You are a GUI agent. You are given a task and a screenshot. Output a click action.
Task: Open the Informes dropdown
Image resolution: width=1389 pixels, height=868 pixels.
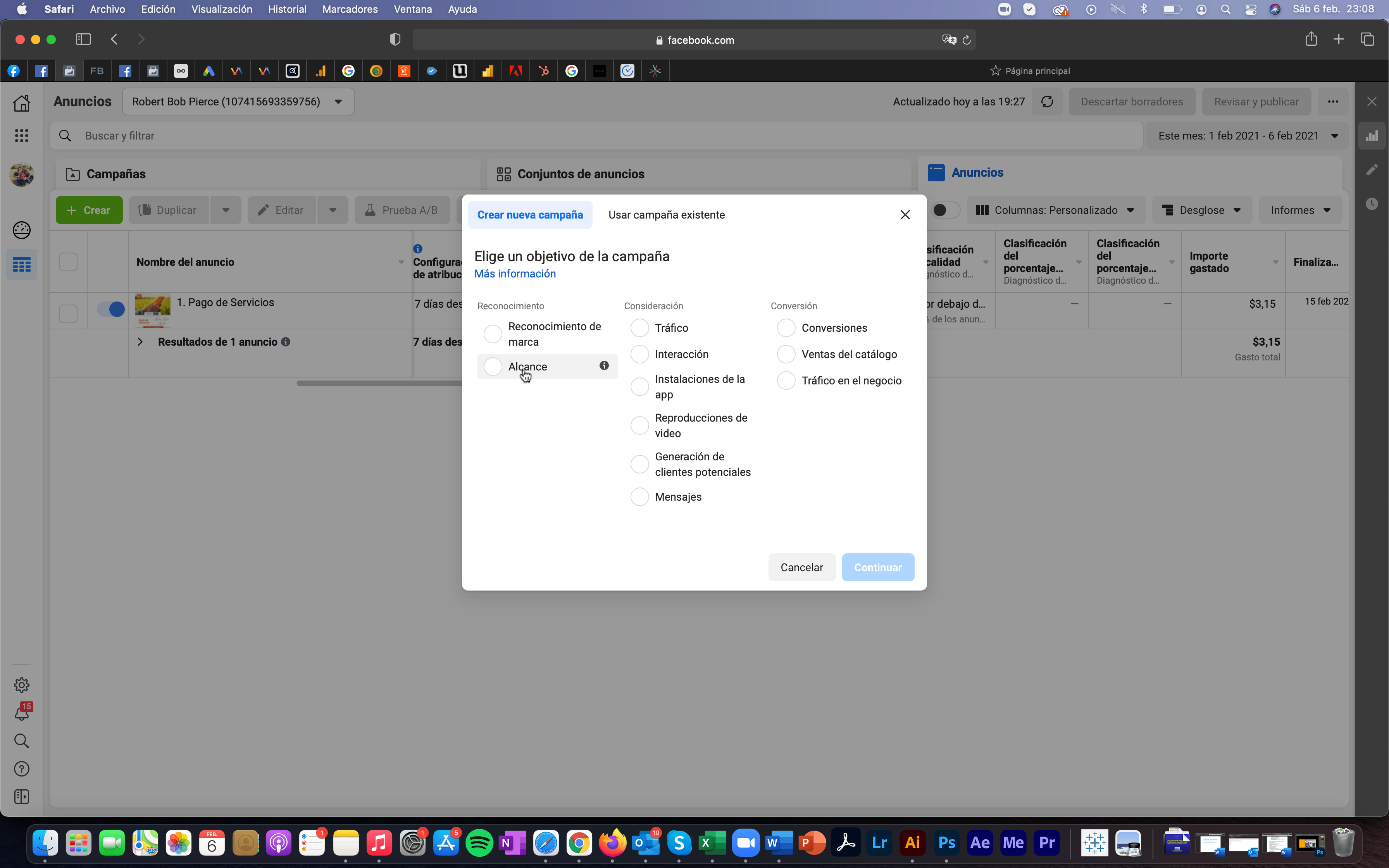click(x=1300, y=210)
